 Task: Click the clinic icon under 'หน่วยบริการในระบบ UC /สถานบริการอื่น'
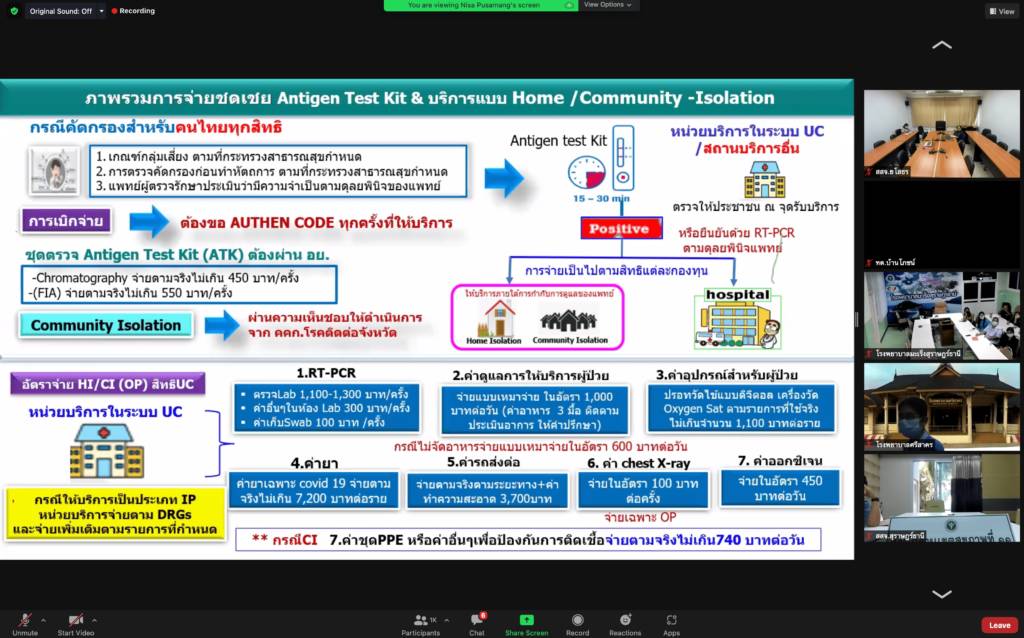pos(764,180)
